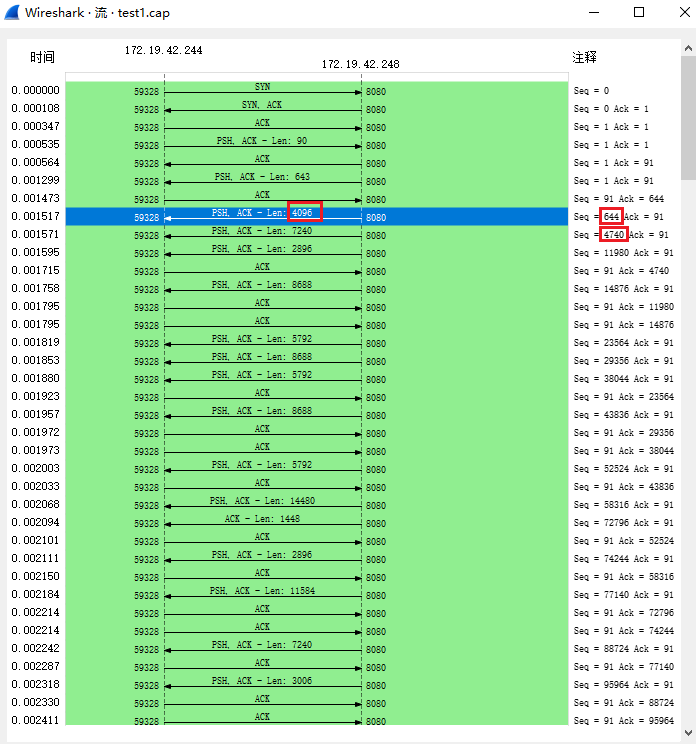The height and width of the screenshot is (744, 696).
Task: Click the 注释 column header
Action: (x=584, y=58)
